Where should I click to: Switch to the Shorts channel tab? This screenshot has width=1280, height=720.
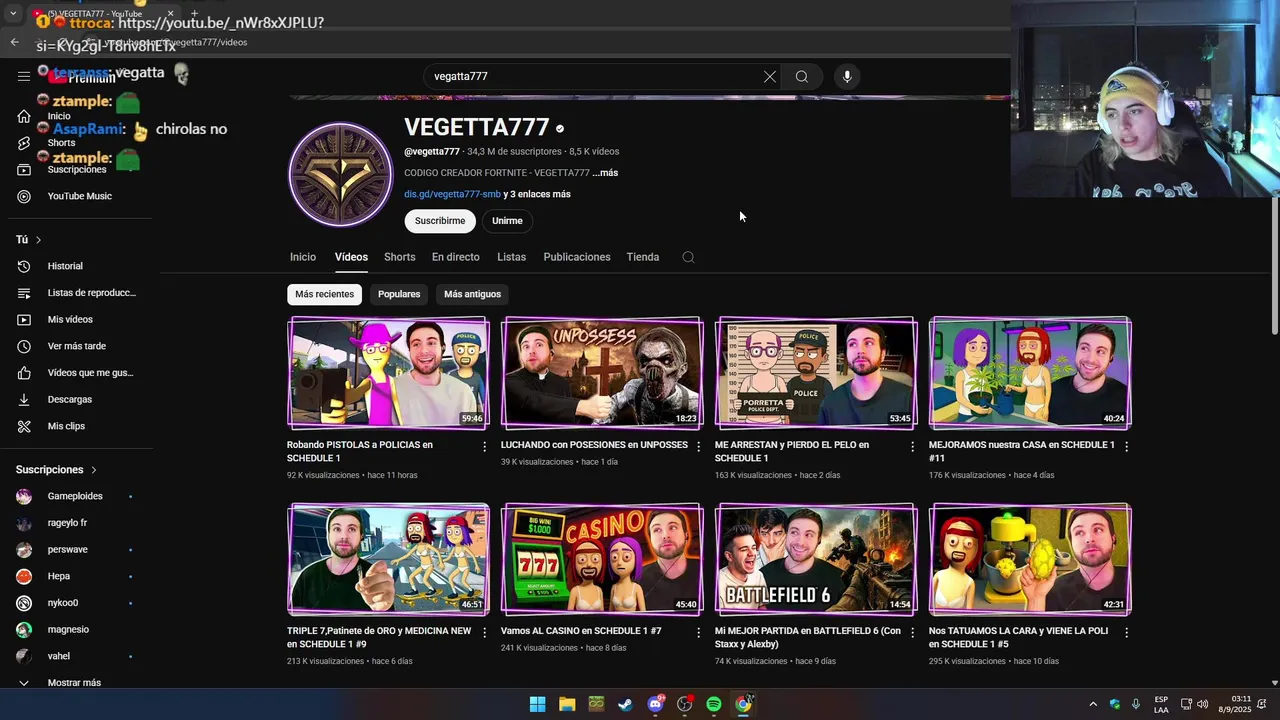coord(399,257)
